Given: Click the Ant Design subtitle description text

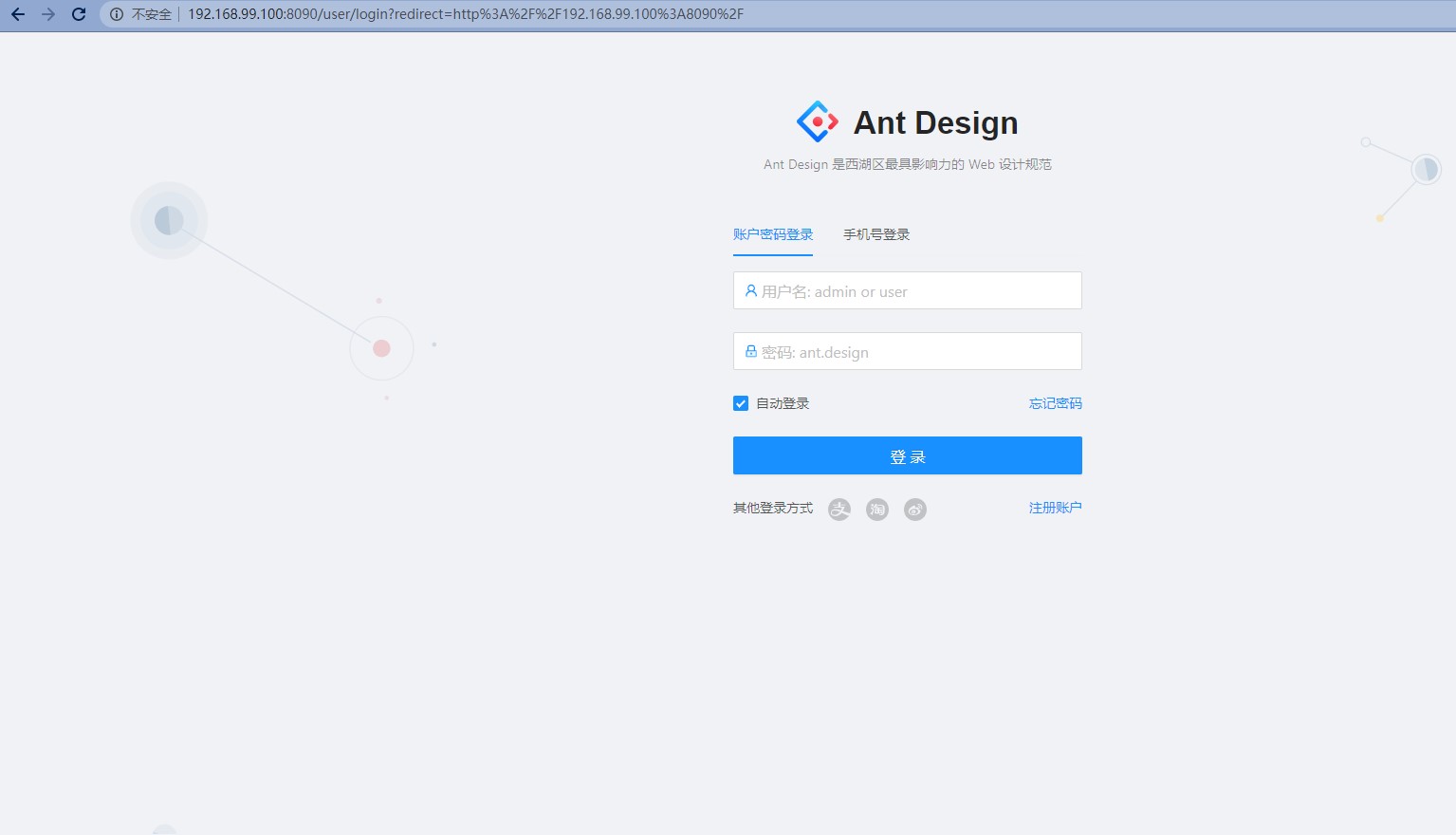Looking at the screenshot, I should (908, 164).
